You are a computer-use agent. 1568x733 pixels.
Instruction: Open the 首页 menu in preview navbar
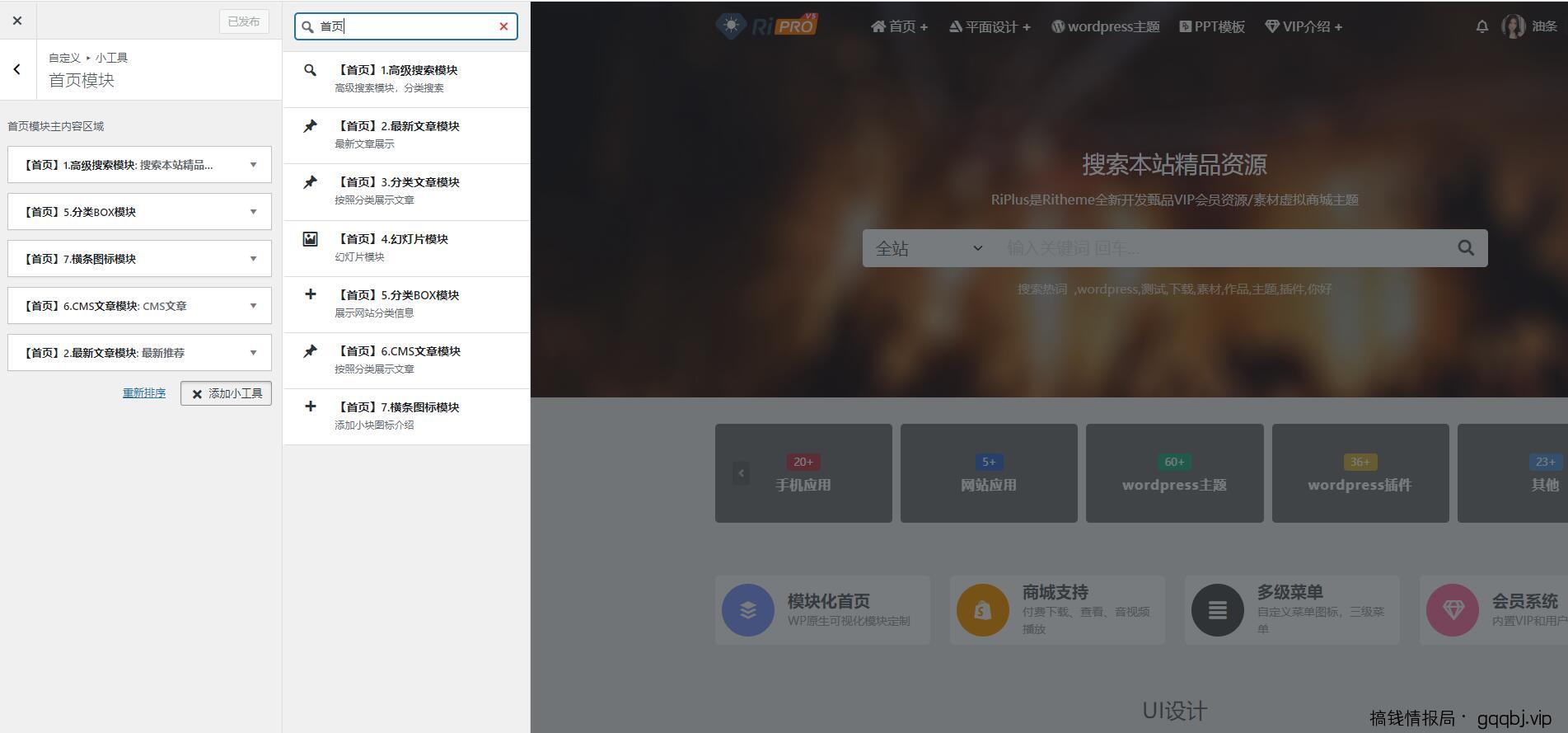point(899,26)
